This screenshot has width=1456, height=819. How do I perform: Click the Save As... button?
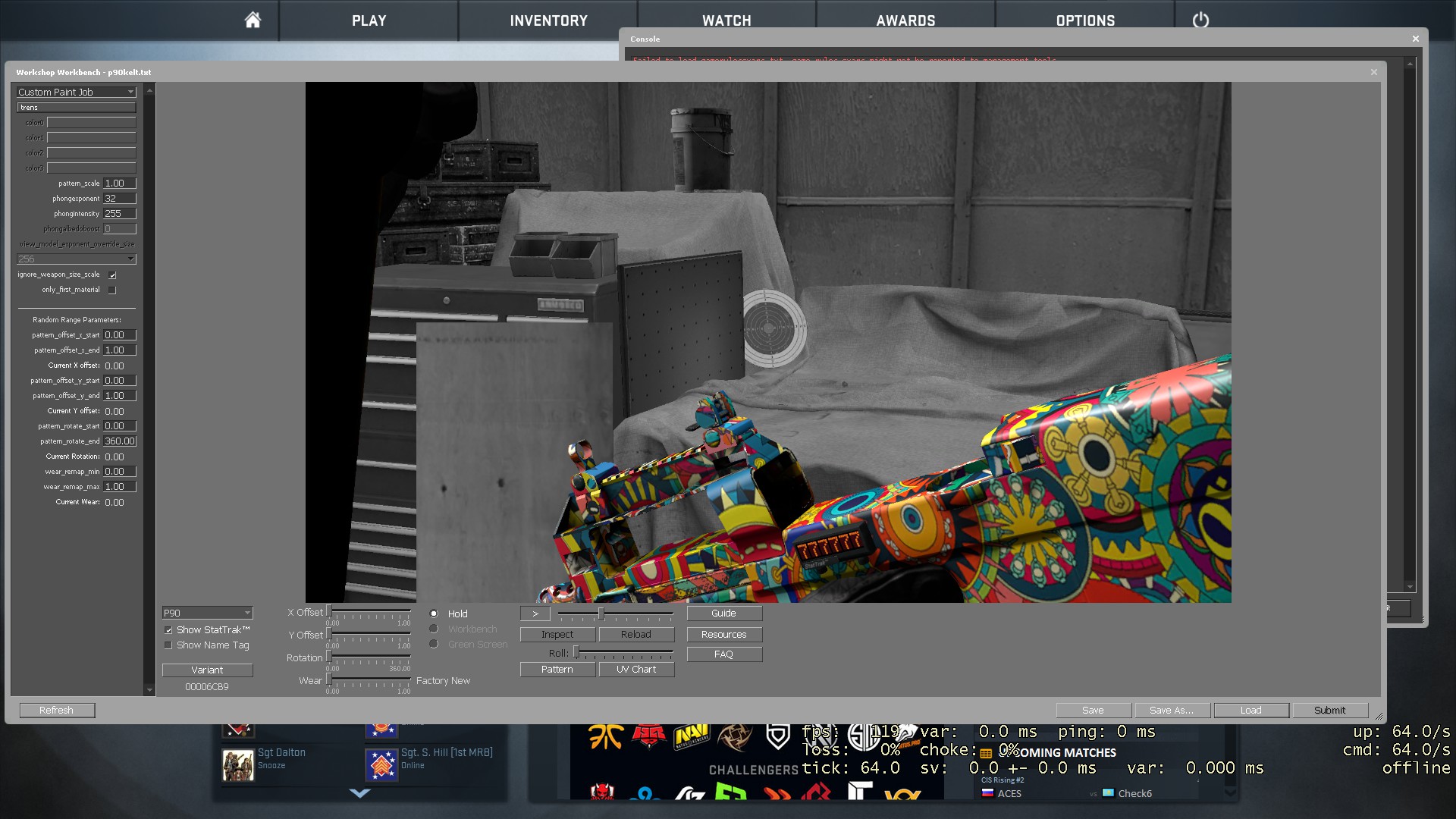[x=1172, y=711]
